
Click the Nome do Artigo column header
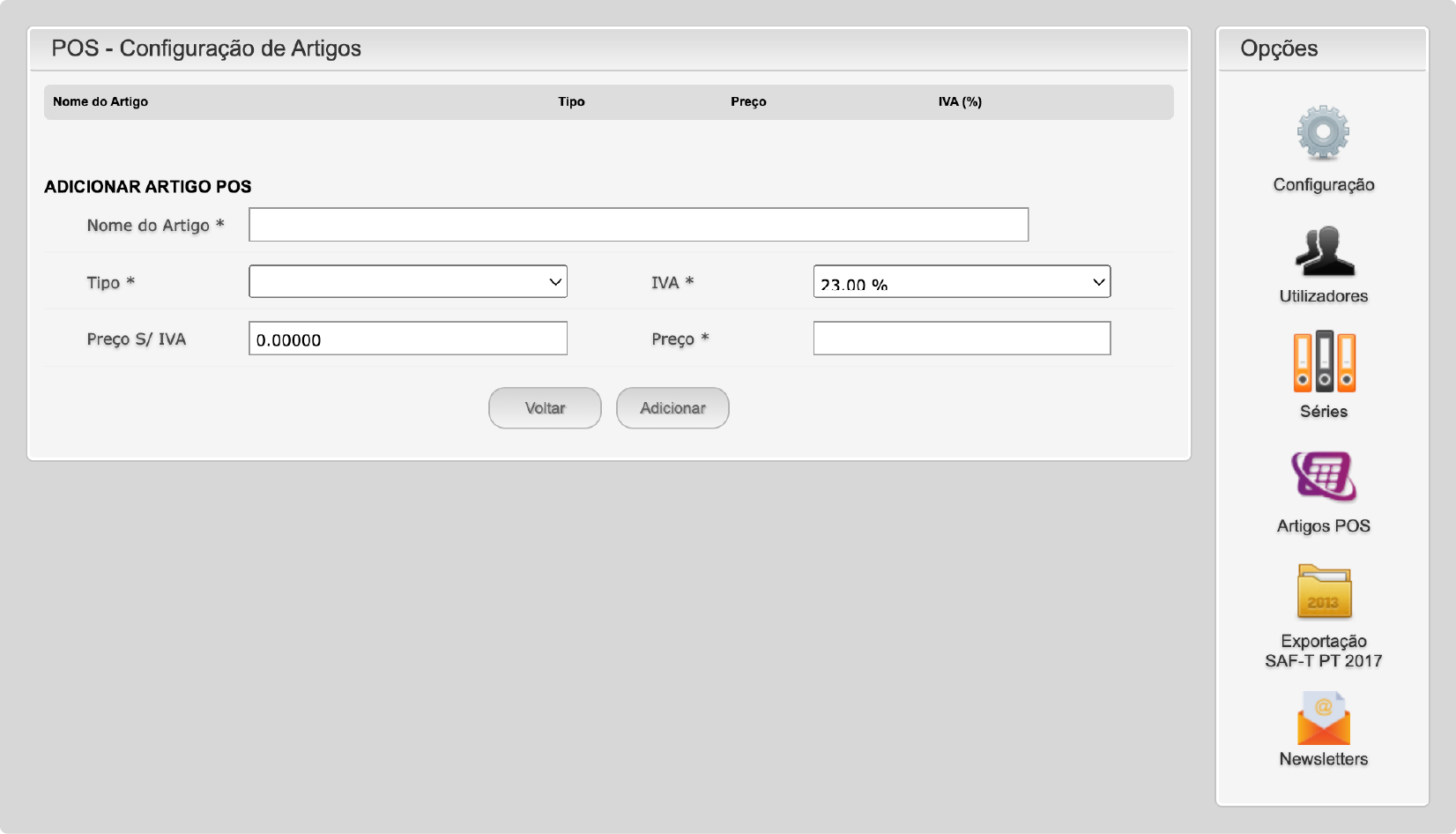[100, 102]
